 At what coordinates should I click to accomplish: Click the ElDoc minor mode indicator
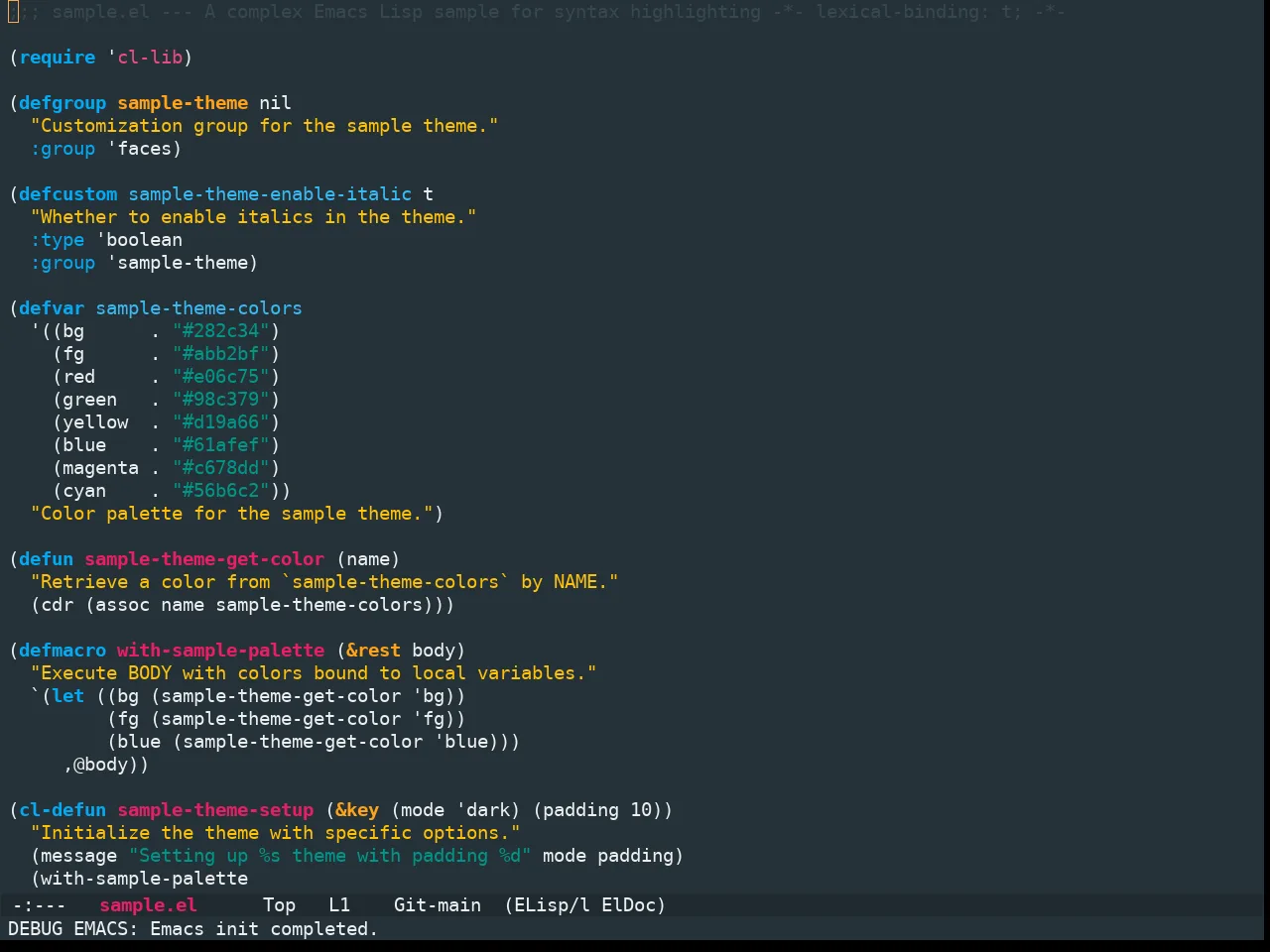coord(628,905)
